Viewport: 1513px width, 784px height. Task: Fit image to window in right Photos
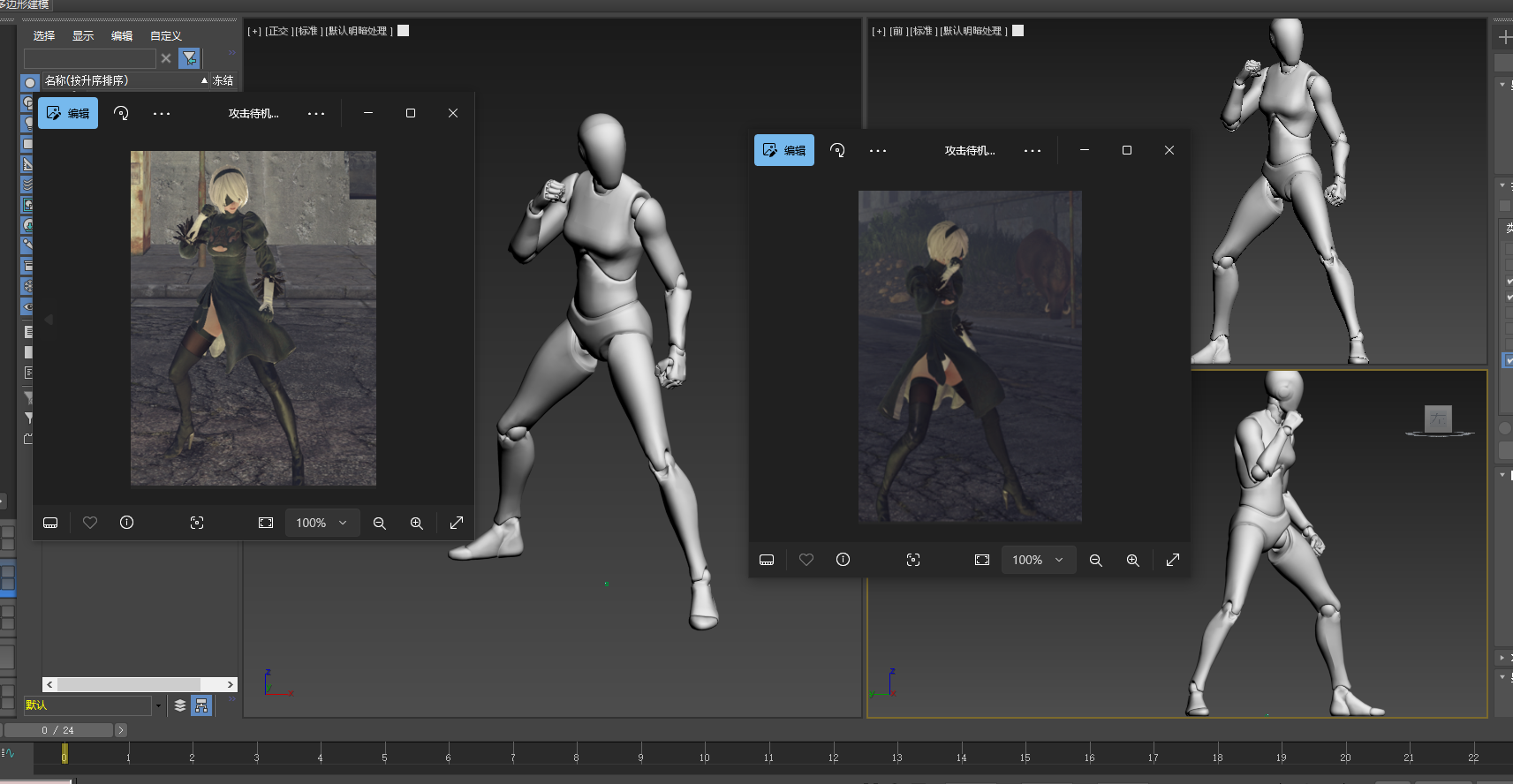pos(982,560)
